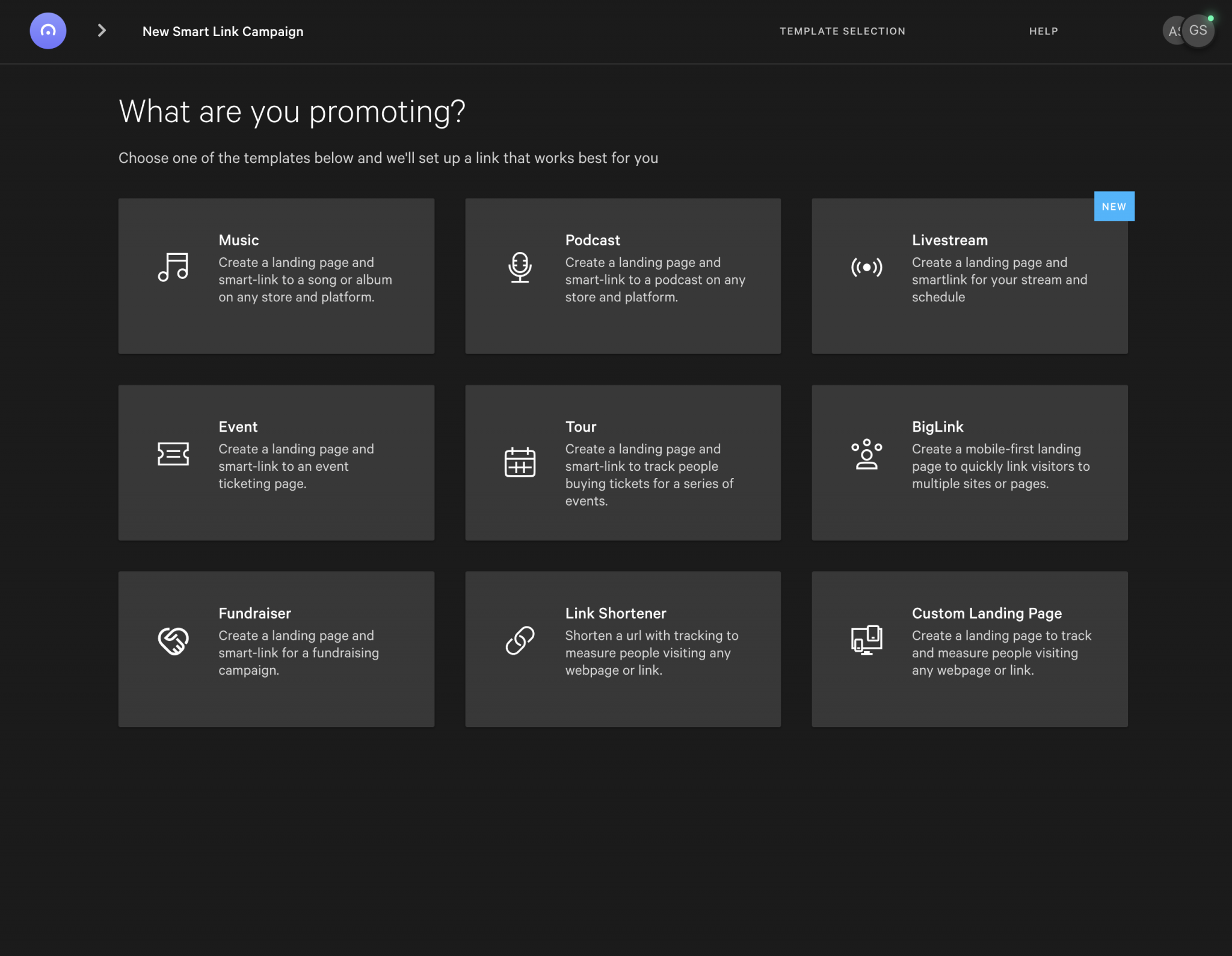Click the devices custom landing icon
This screenshot has height=956, width=1232.
pyautogui.click(x=866, y=640)
